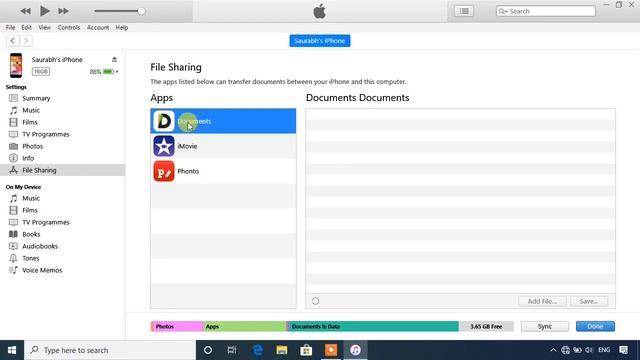
Task: Click the Photos storage segment
Action: (177, 327)
